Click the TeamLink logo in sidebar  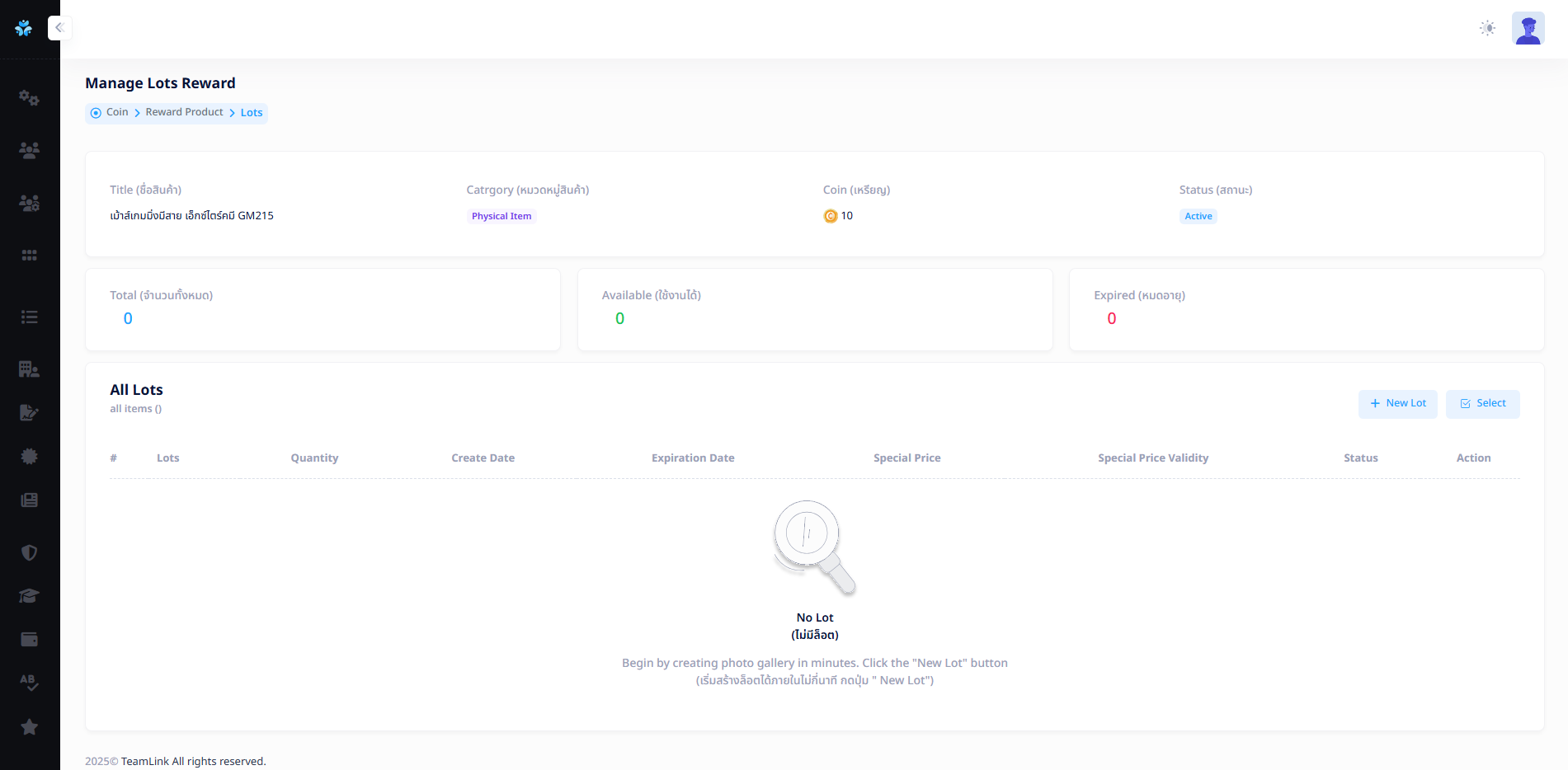coord(24,28)
